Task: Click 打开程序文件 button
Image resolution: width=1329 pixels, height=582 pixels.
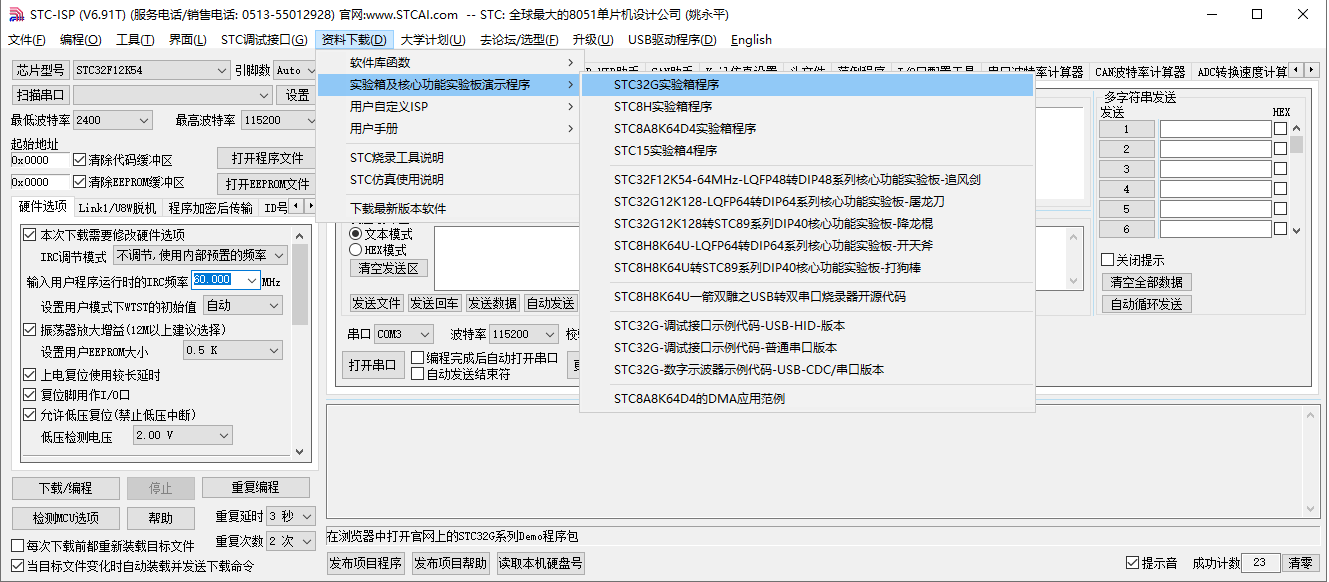Action: (267, 158)
